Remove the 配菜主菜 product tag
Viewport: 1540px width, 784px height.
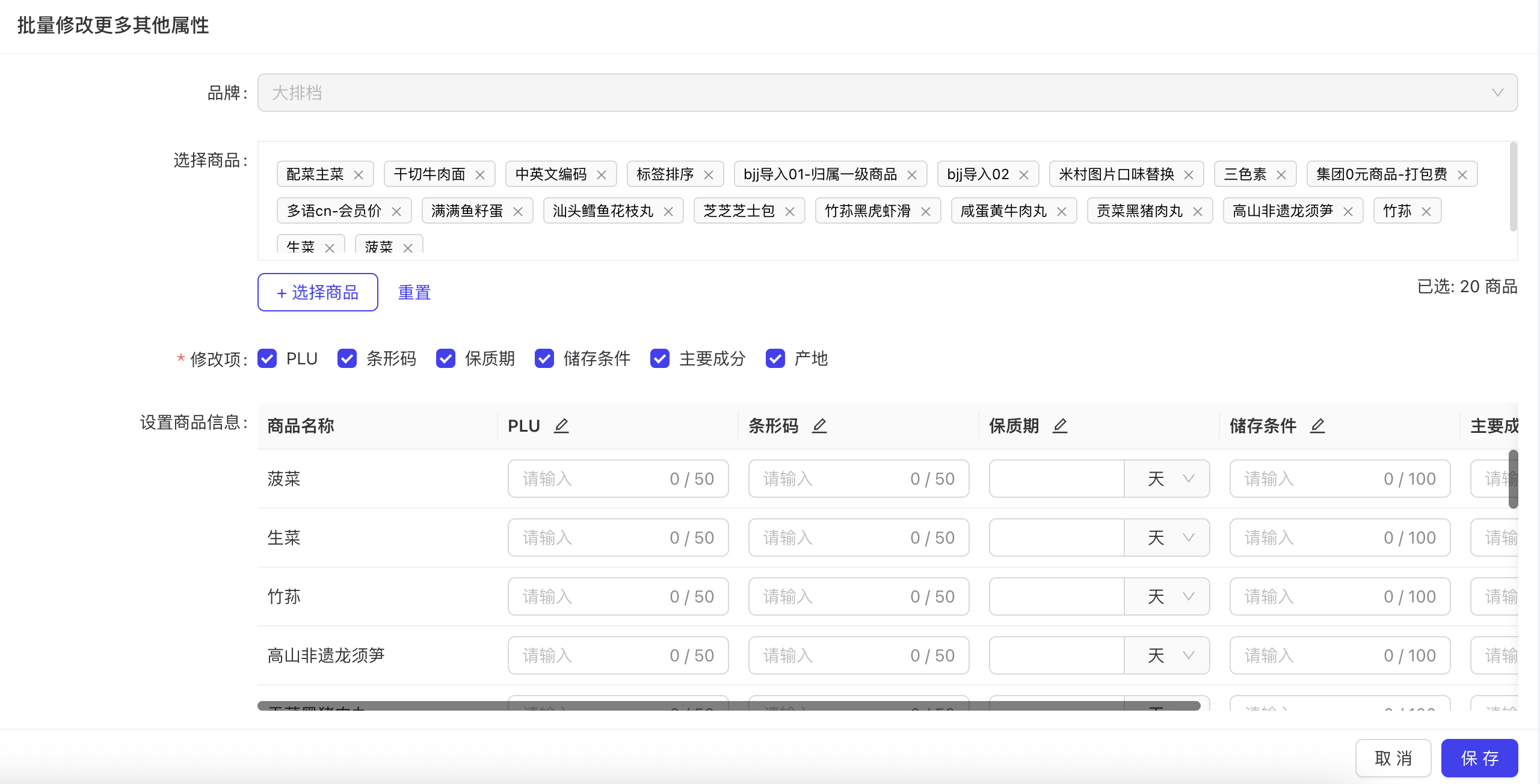359,175
